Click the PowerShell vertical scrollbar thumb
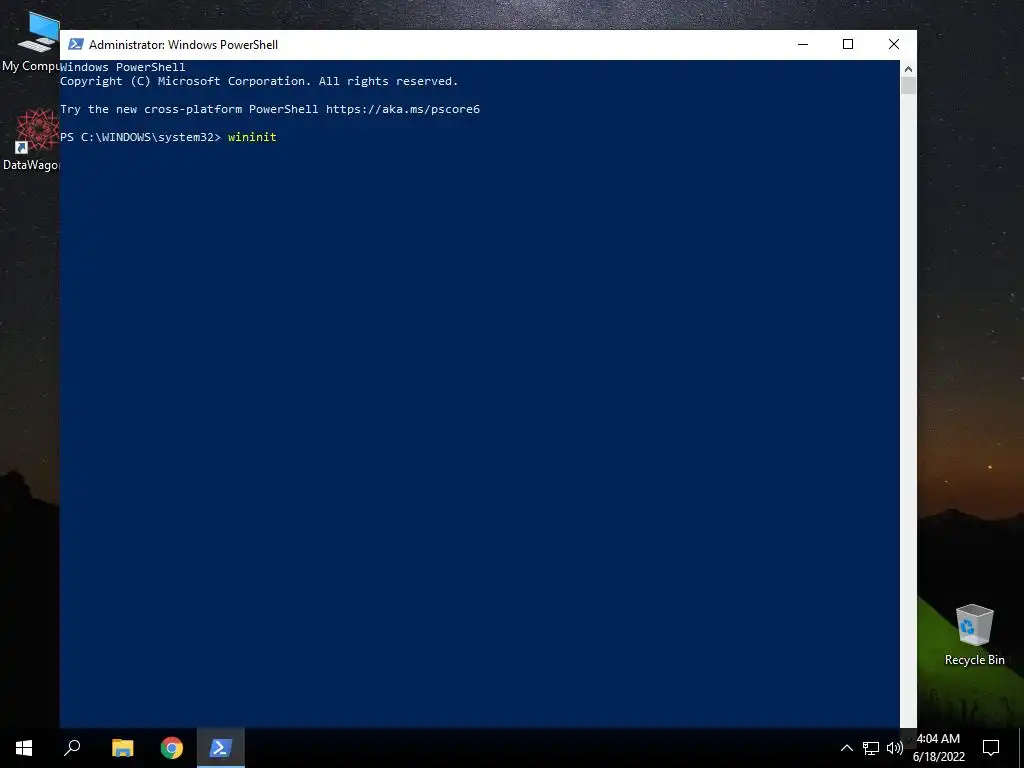This screenshot has height=768, width=1024. (x=908, y=86)
